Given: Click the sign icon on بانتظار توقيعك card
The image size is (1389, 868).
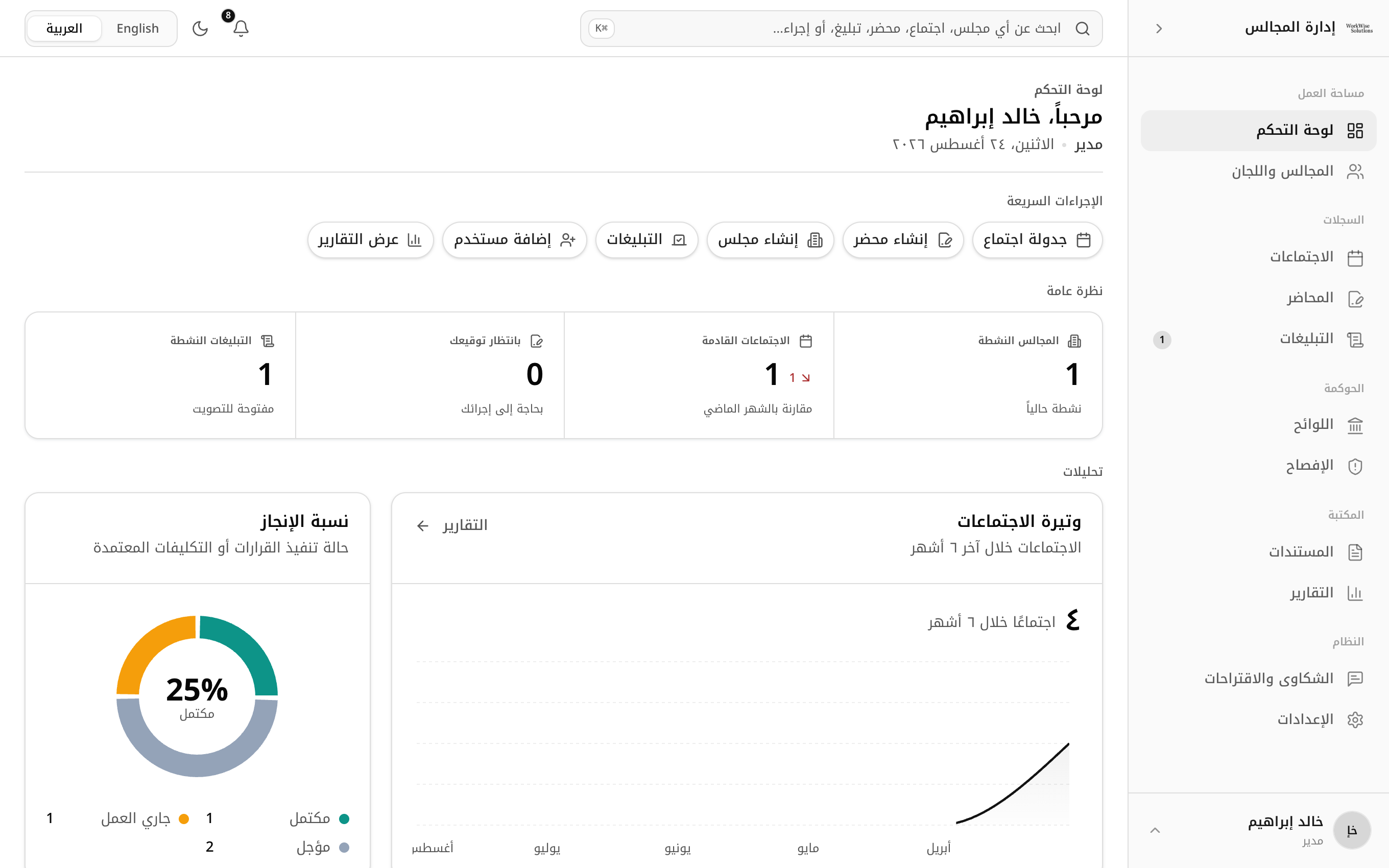Looking at the screenshot, I should tap(536, 341).
